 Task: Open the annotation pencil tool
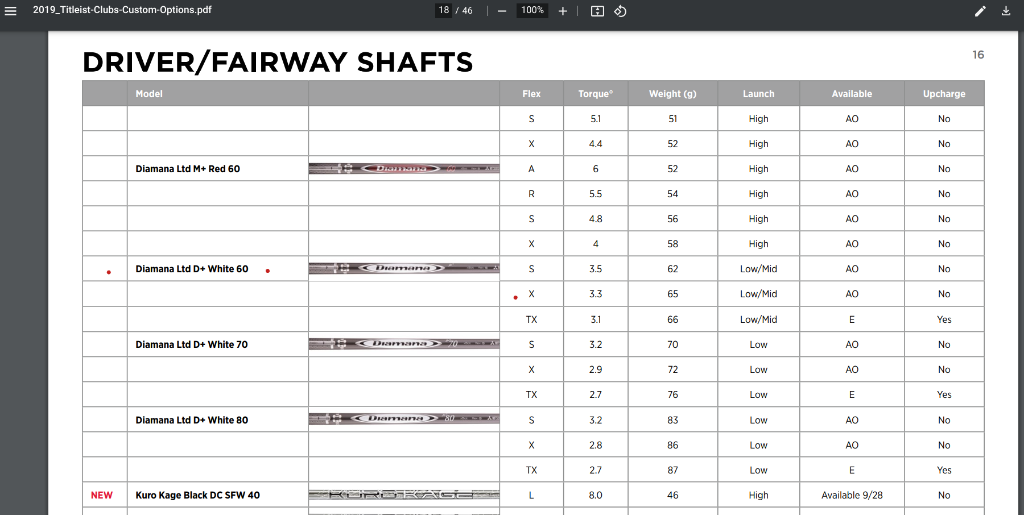[980, 11]
